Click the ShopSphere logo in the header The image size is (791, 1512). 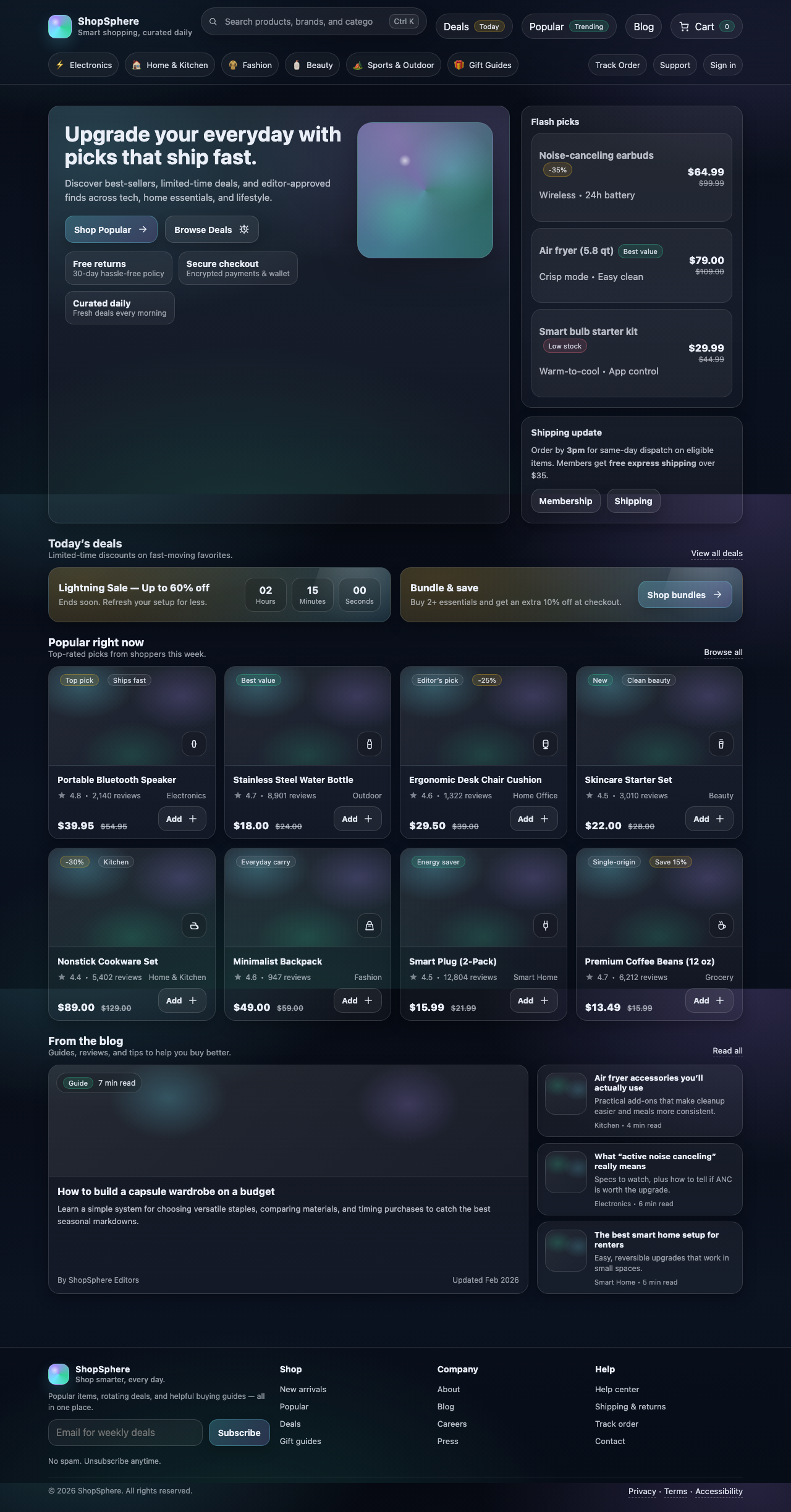coord(60,27)
